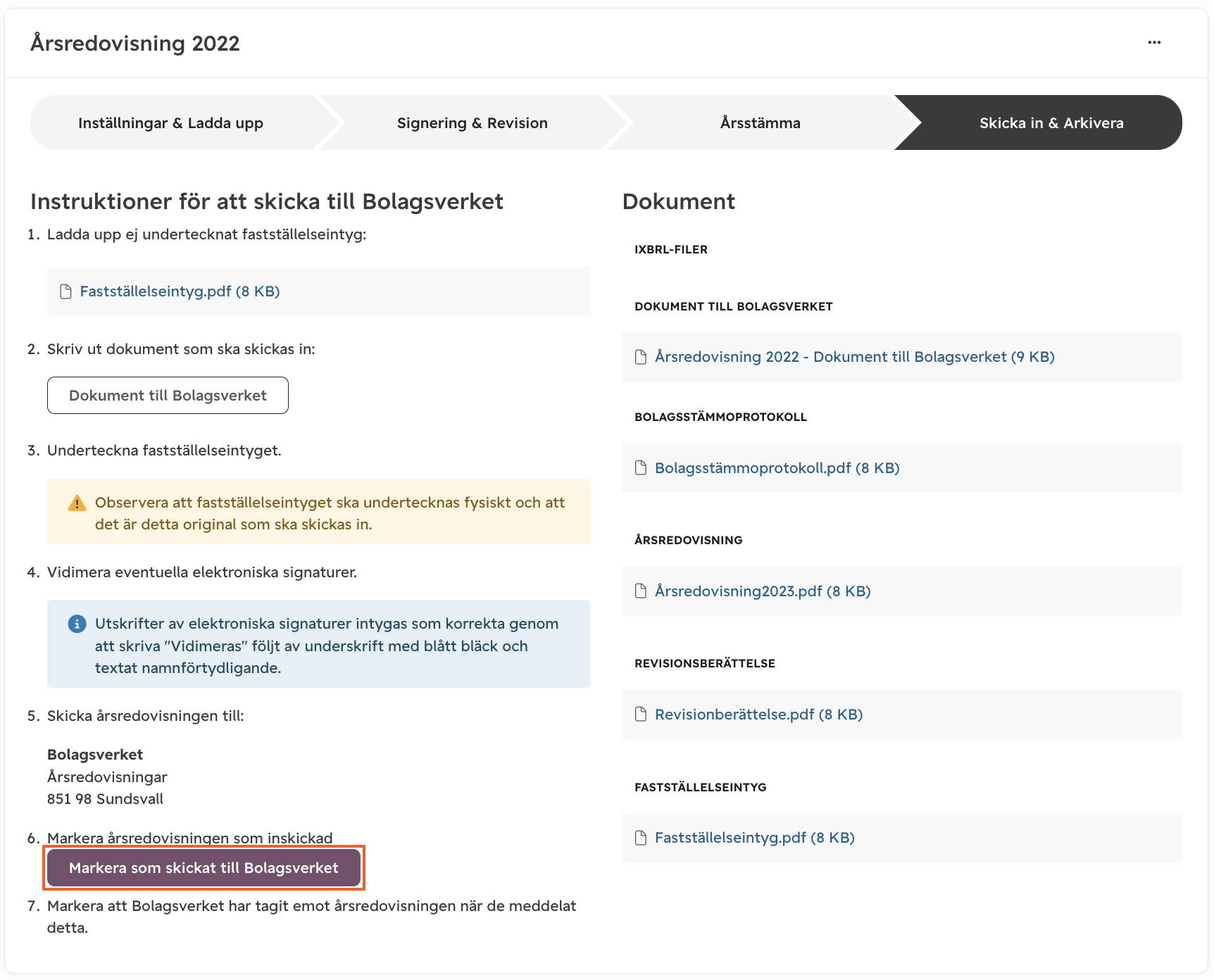Click Markera som skickat till Bolagsverket button
This screenshot has height=980, width=1214.
[204, 868]
